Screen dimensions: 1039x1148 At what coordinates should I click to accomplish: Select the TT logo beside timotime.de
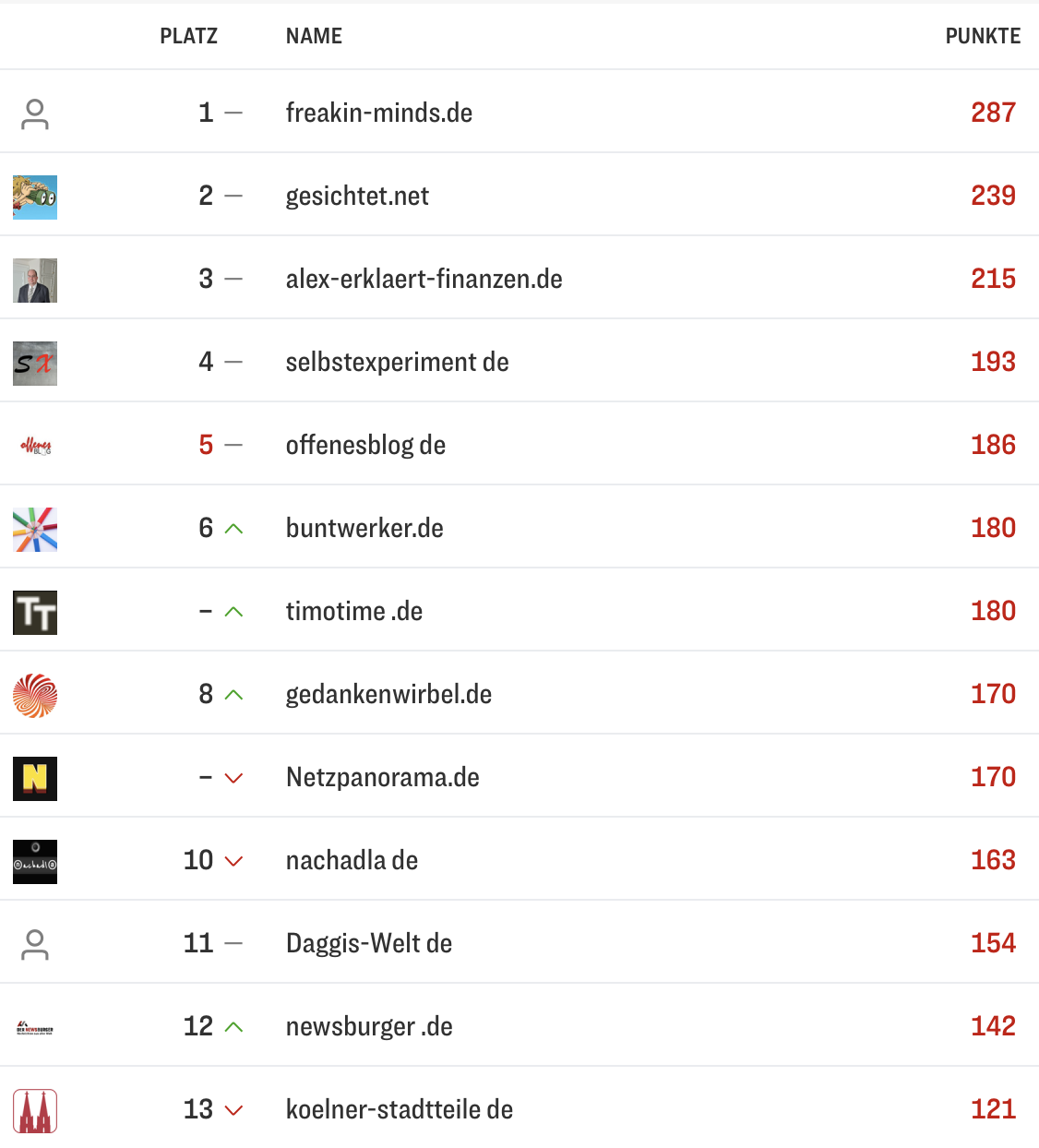[34, 612]
